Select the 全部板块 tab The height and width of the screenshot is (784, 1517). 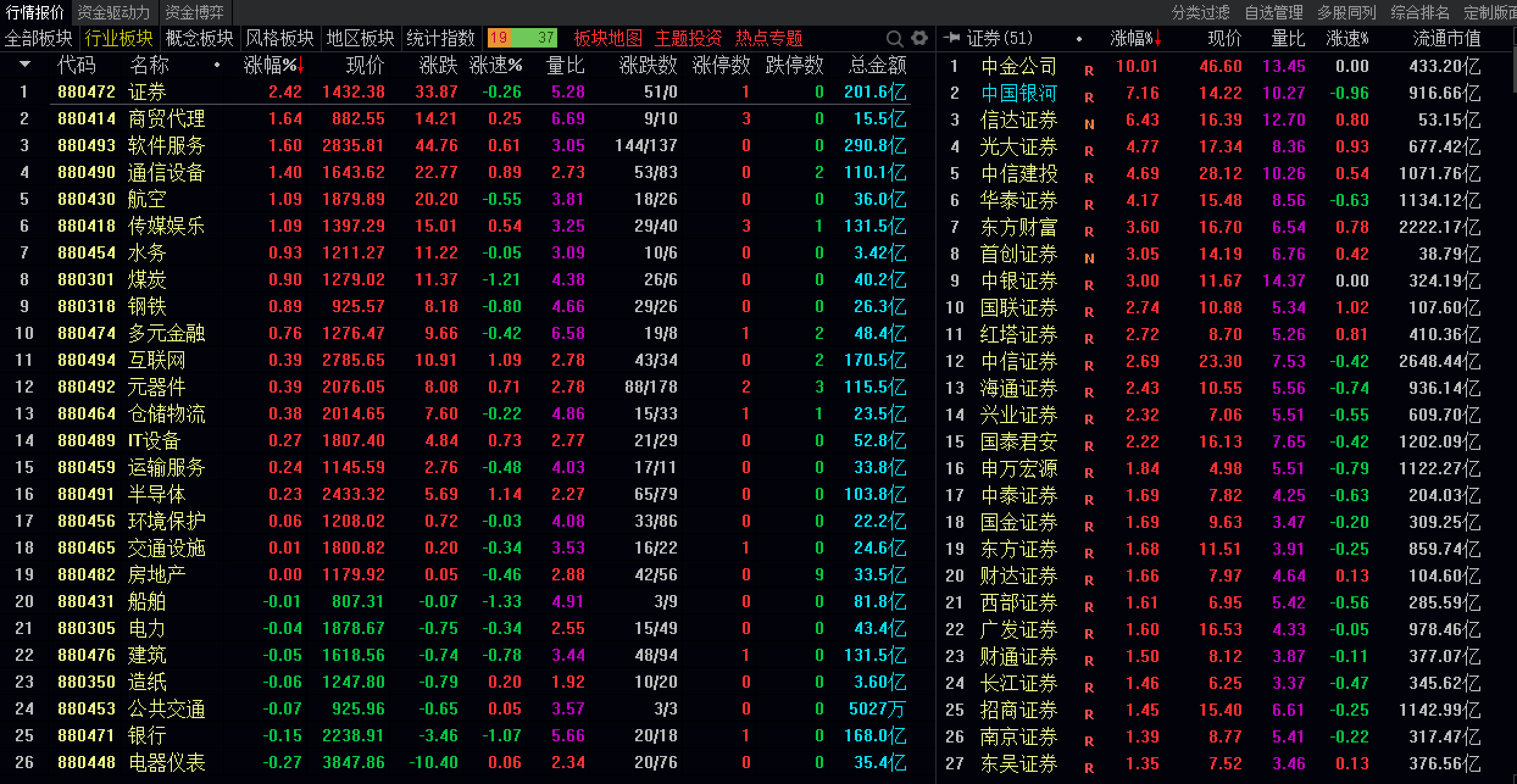point(38,38)
